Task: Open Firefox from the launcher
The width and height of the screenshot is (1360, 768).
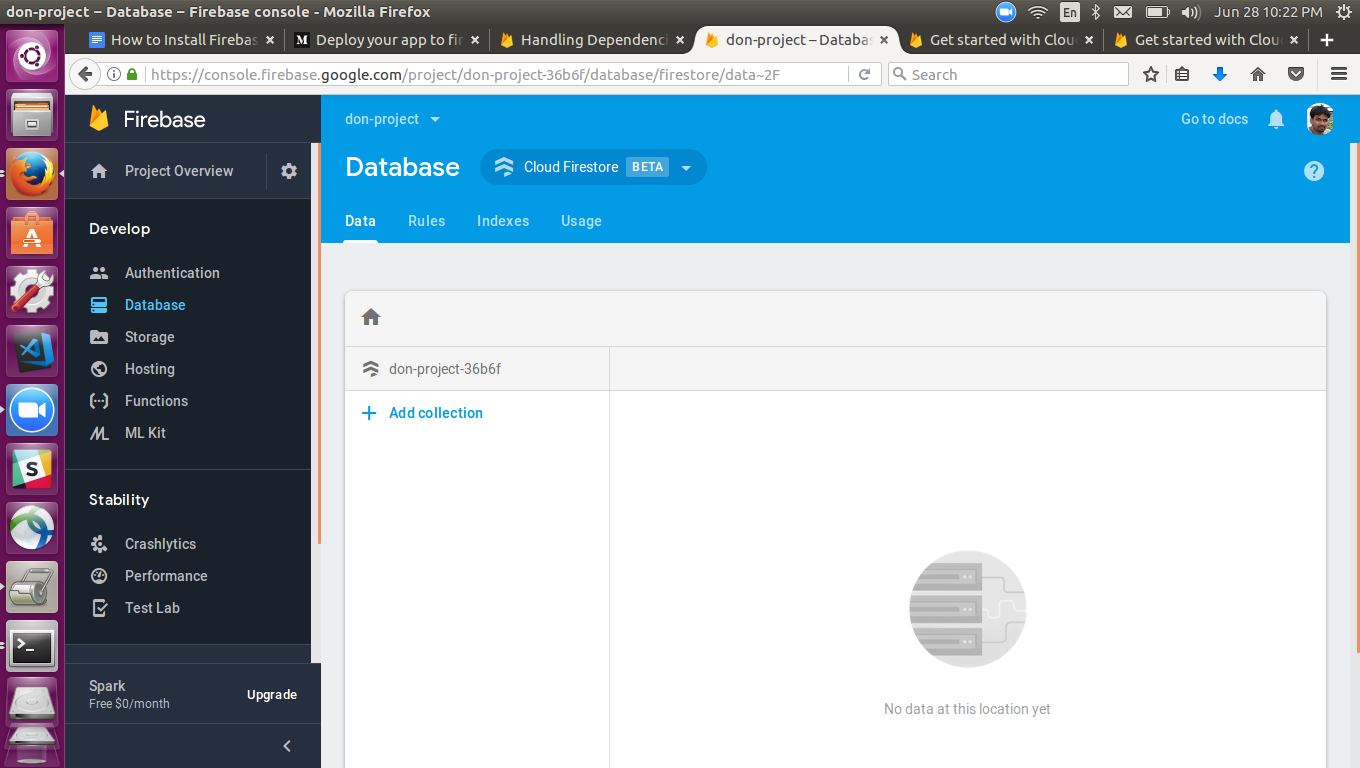Action: (x=32, y=174)
